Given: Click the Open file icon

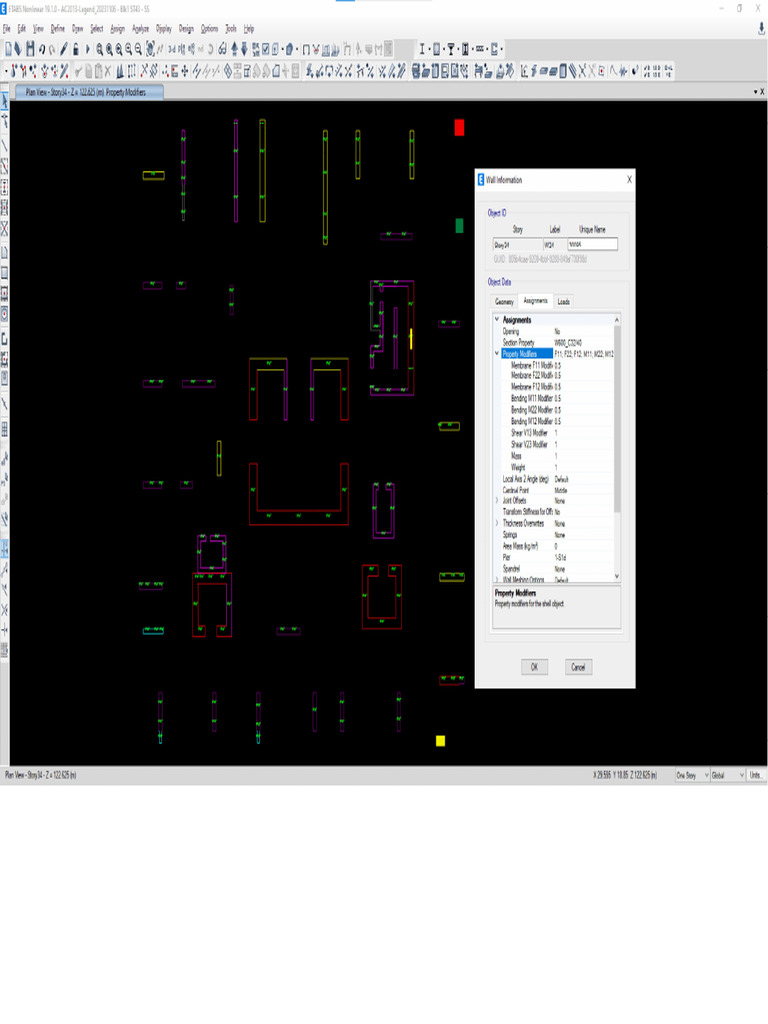Looking at the screenshot, I should [x=20, y=48].
